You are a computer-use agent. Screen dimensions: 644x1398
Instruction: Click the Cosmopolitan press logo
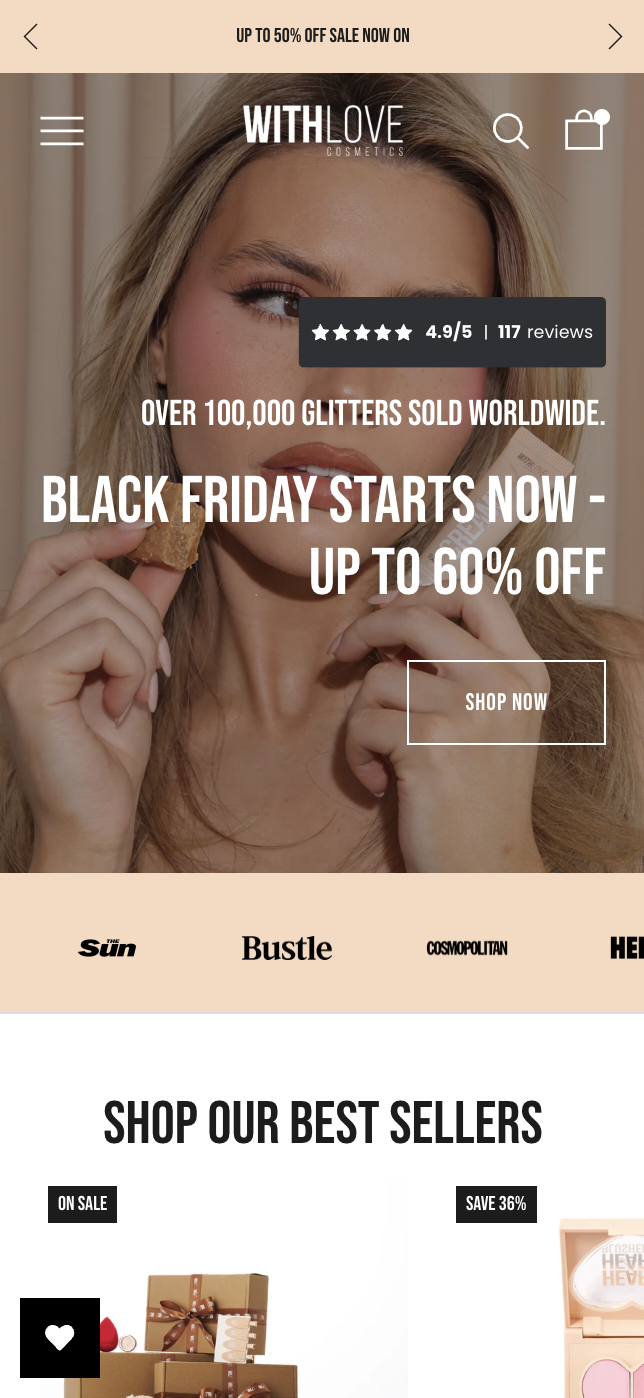click(x=467, y=948)
